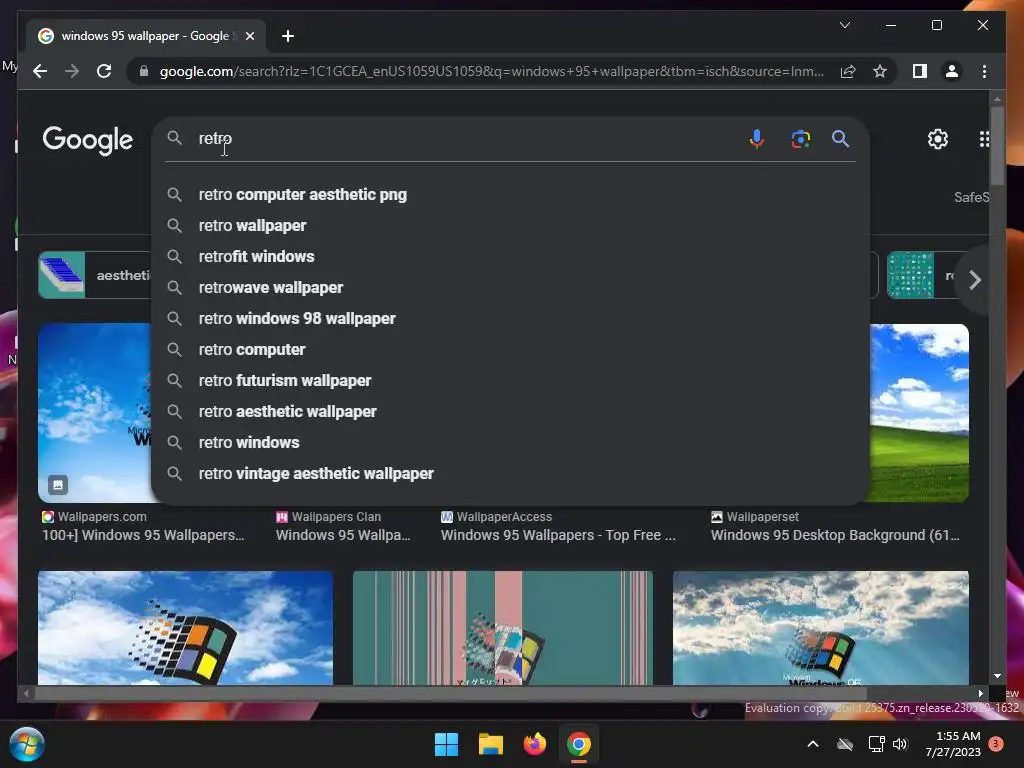Show hidden tray icons chevron

tap(813, 744)
